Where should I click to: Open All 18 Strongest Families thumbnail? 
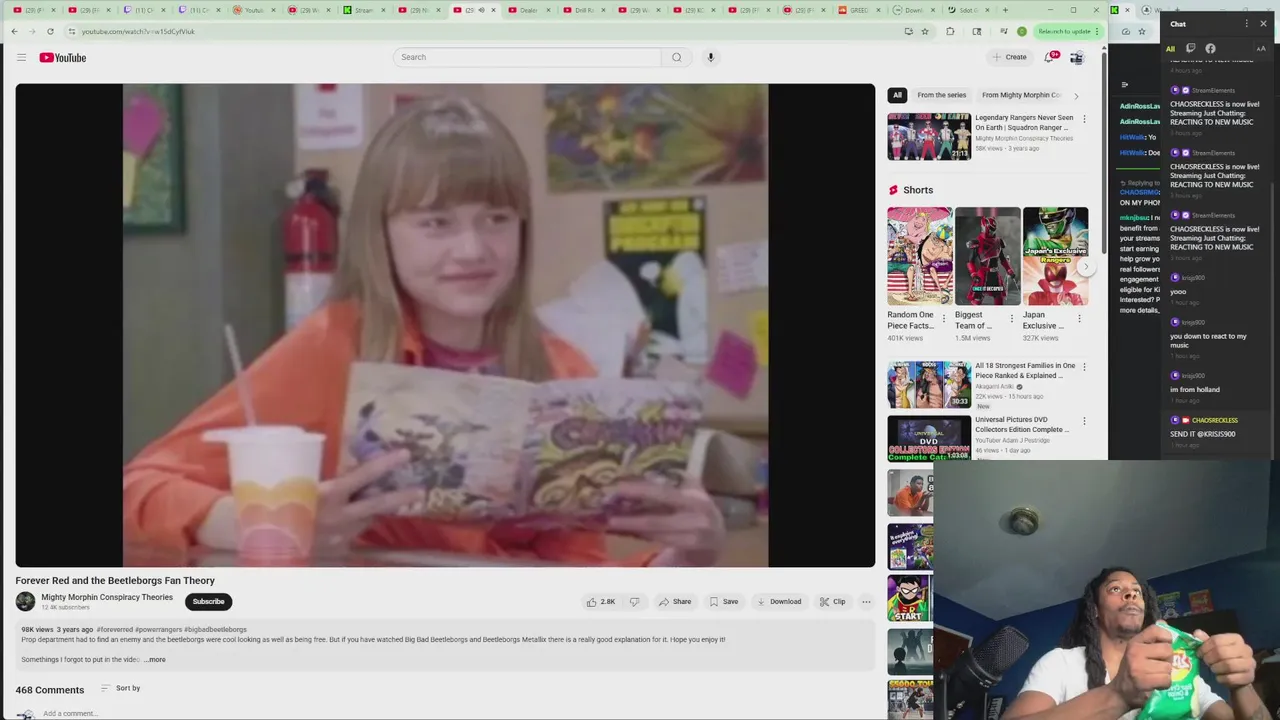tap(929, 385)
